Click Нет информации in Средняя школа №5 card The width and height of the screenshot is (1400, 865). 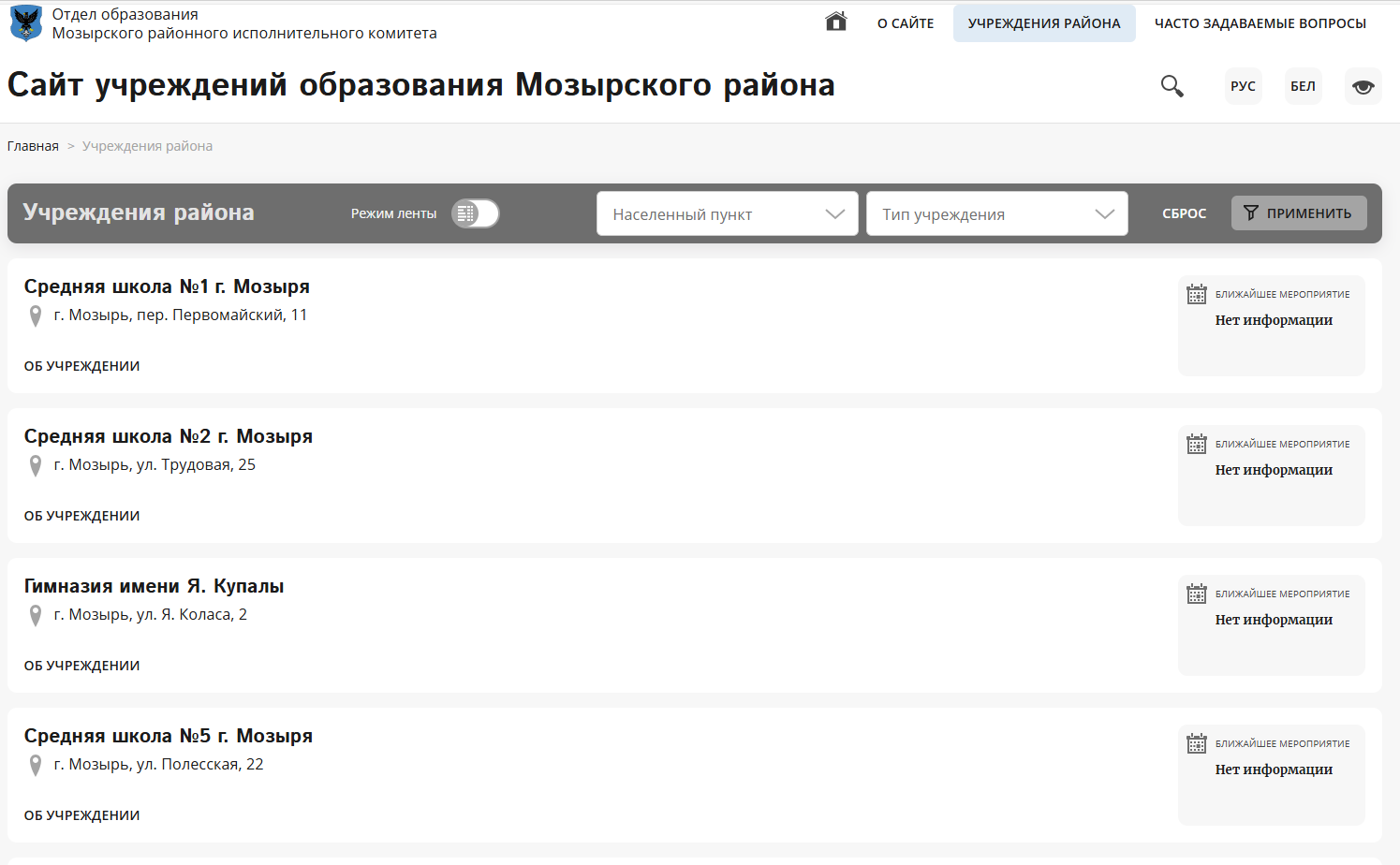pos(1274,770)
